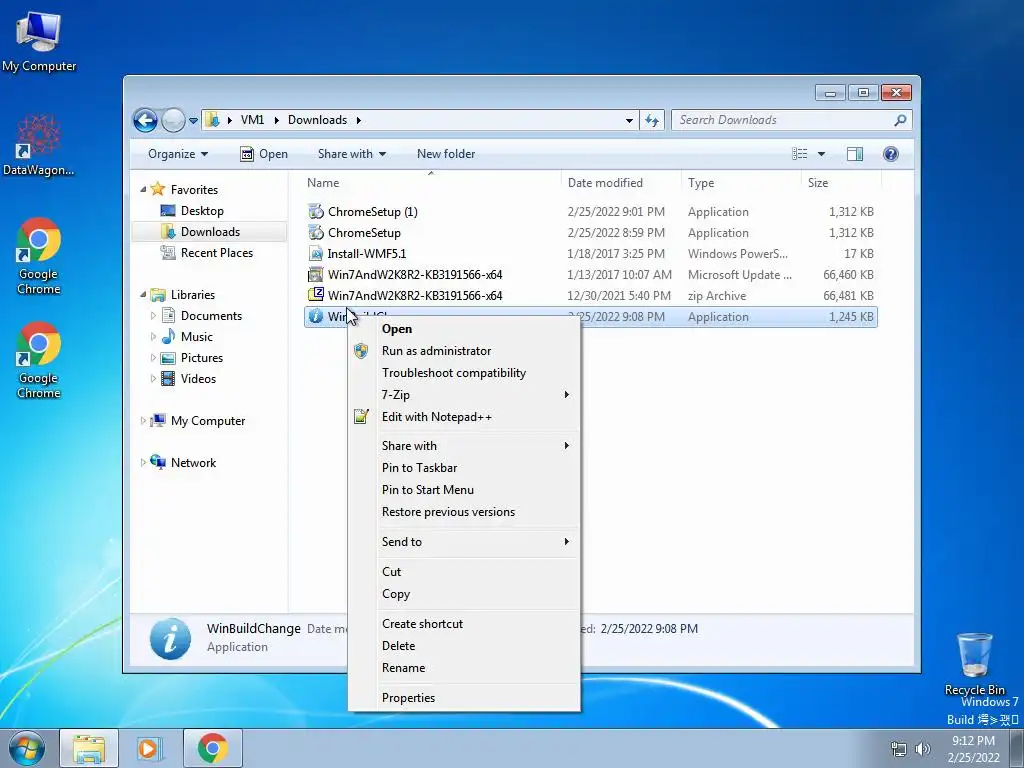Open the DataWagon desktop shortcut
Viewport: 1024px width, 768px height.
[39, 145]
